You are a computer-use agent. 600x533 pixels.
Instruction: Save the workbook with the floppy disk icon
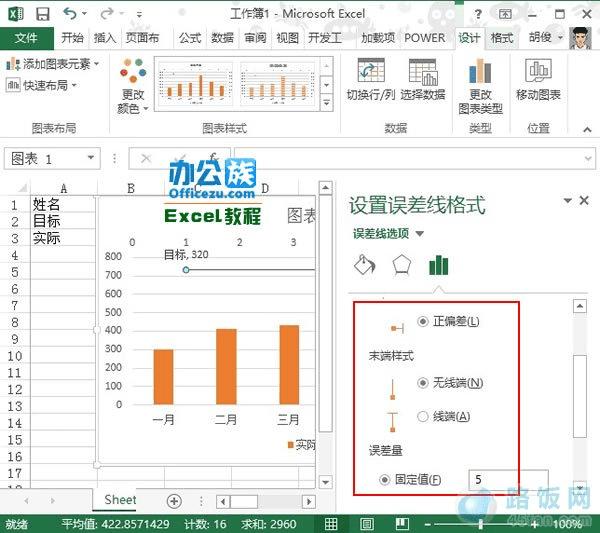point(42,14)
